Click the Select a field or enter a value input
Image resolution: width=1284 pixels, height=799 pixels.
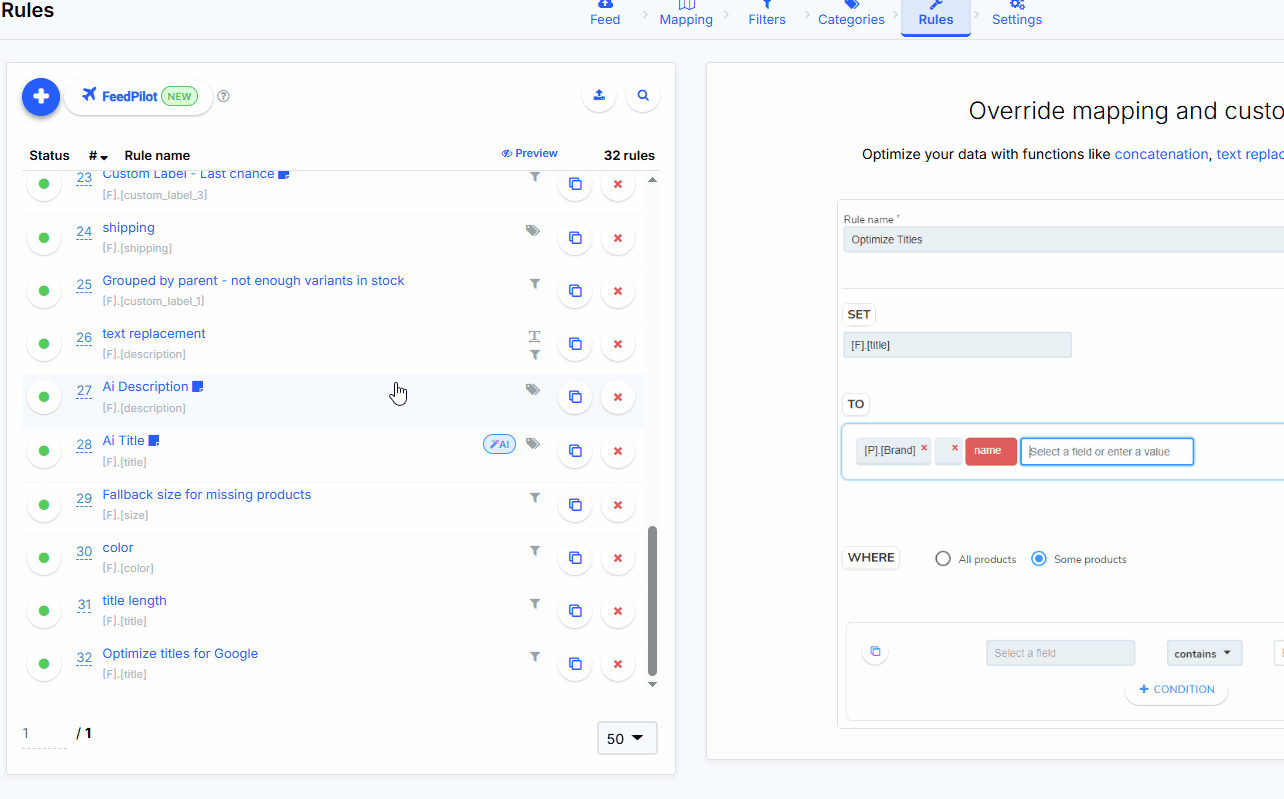1106,451
